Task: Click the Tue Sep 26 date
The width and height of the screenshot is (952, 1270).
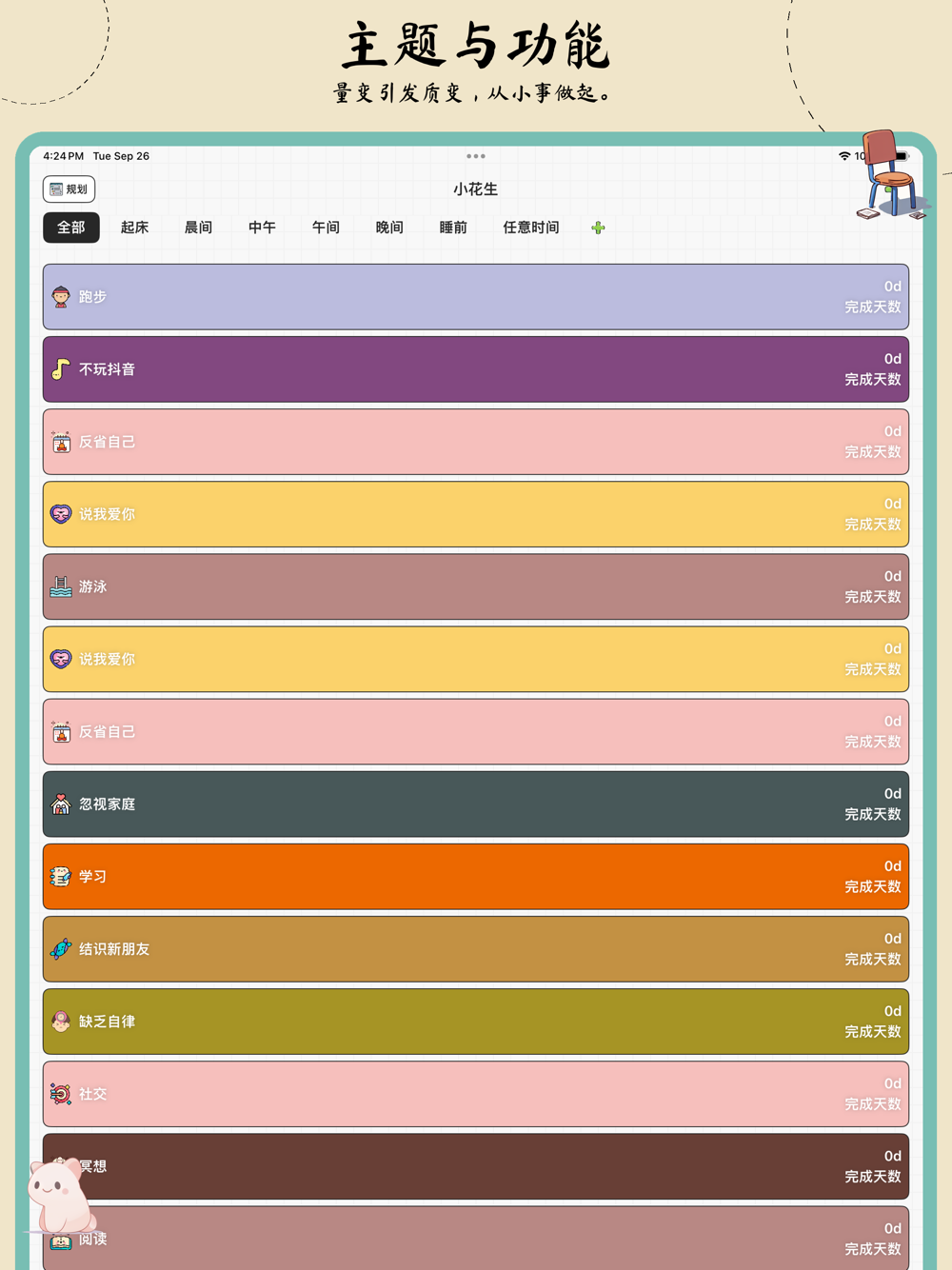Action: tap(121, 156)
